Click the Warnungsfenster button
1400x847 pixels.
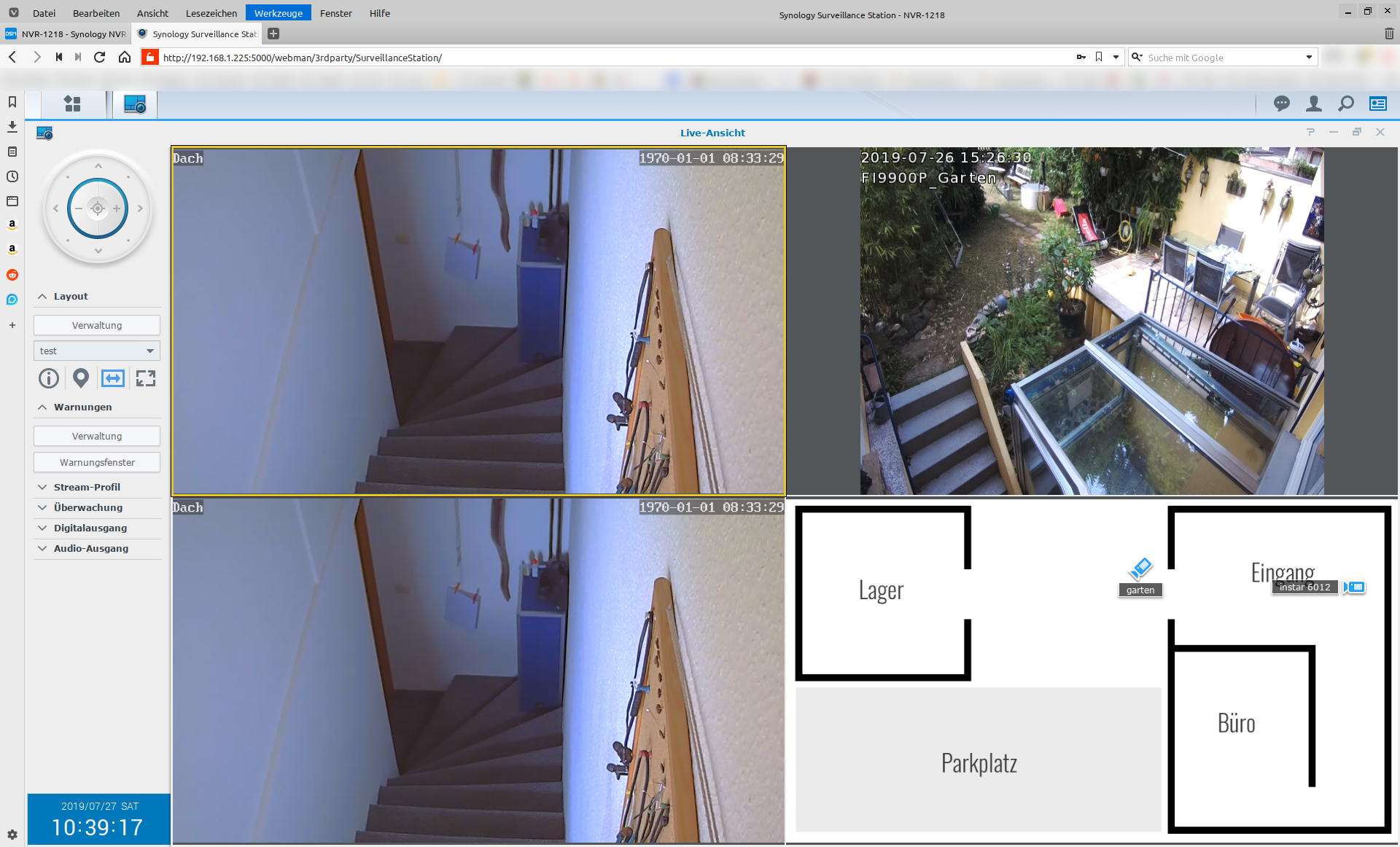click(x=97, y=462)
